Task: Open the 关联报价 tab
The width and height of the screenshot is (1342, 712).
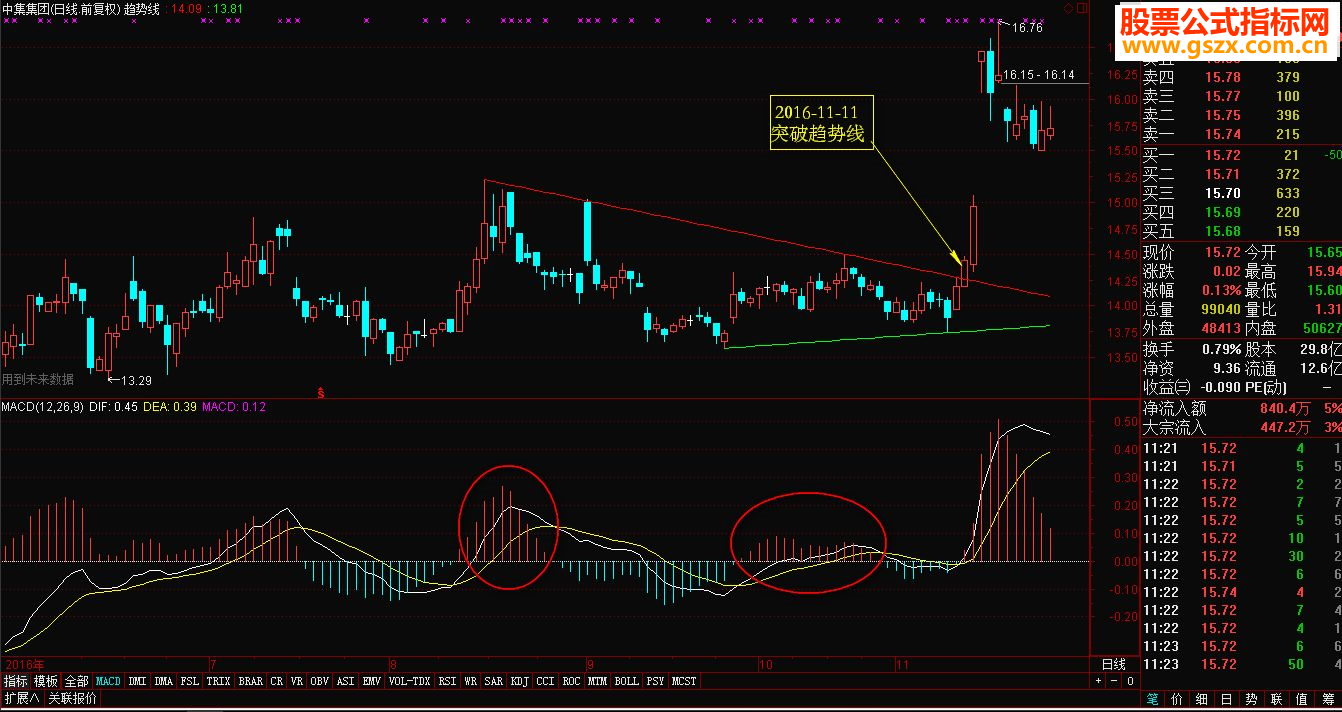Action: [x=72, y=698]
